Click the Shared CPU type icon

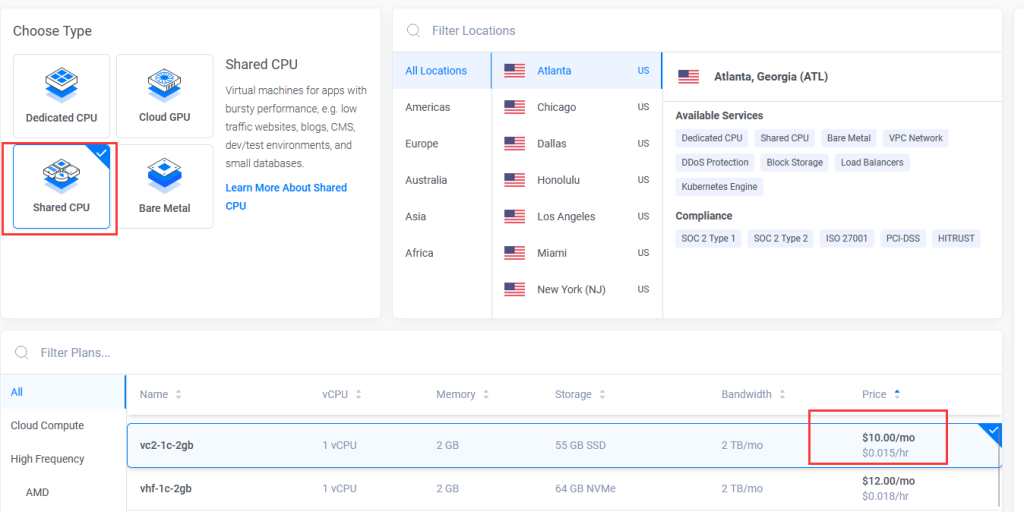coord(61,174)
